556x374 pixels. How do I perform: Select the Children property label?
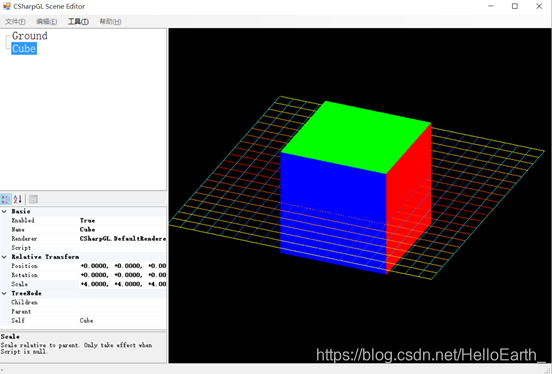[24, 302]
